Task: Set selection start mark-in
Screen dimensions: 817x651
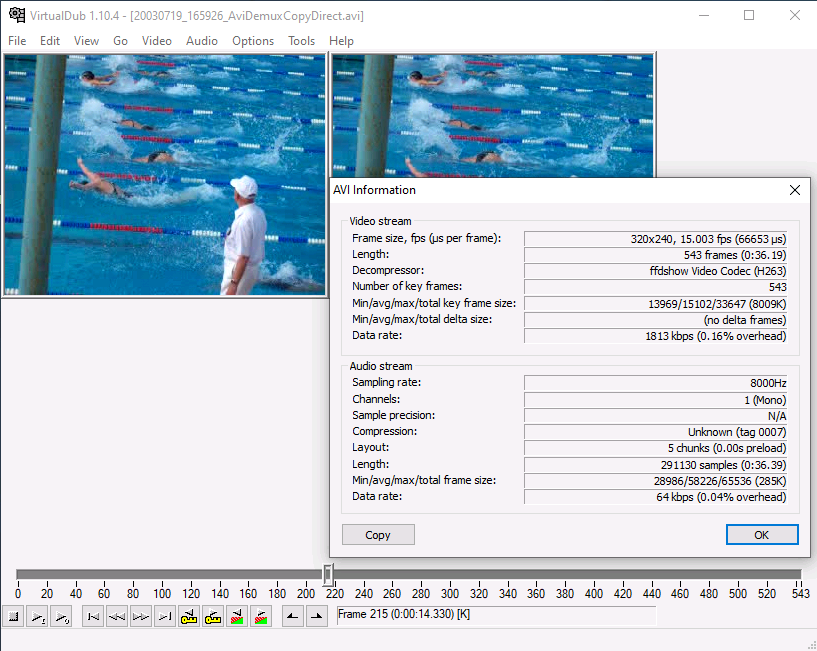Action: click(293, 617)
